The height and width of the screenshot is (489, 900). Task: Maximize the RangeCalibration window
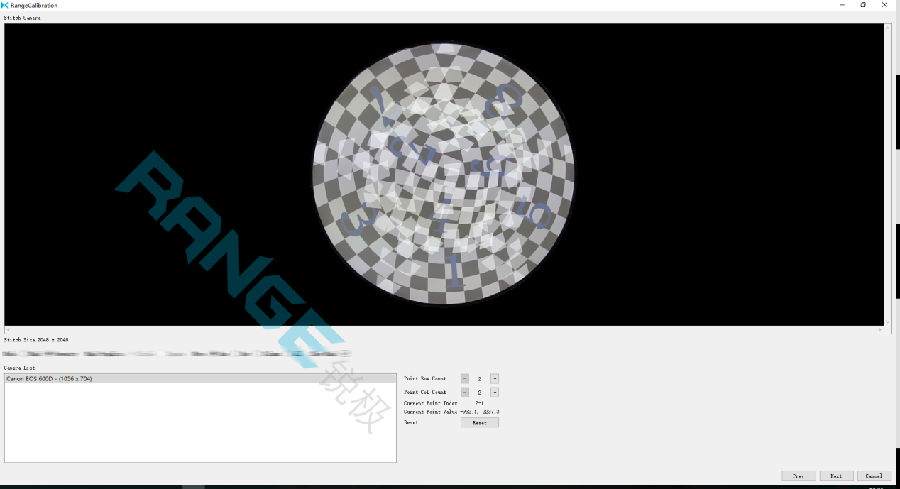863,5
